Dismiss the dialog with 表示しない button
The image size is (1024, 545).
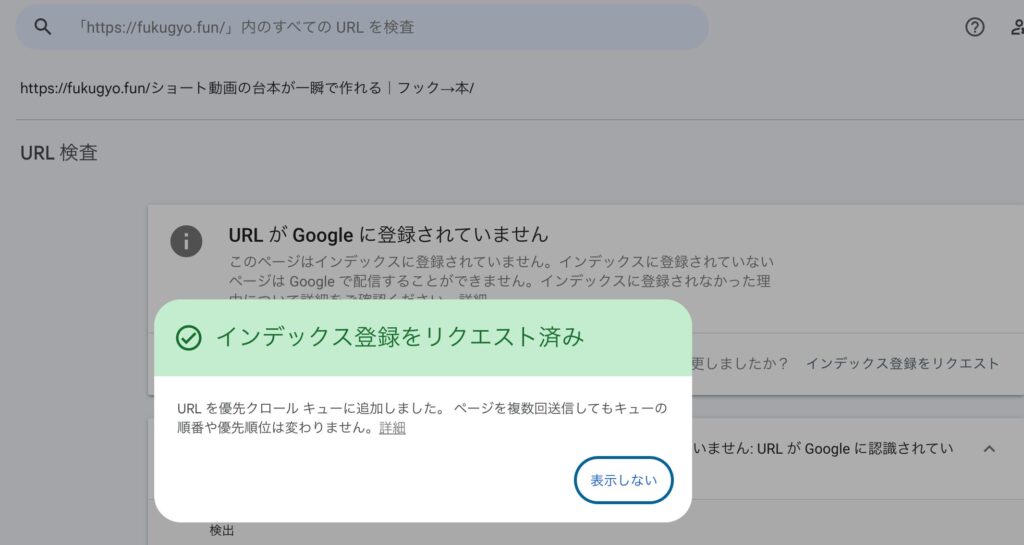[623, 480]
